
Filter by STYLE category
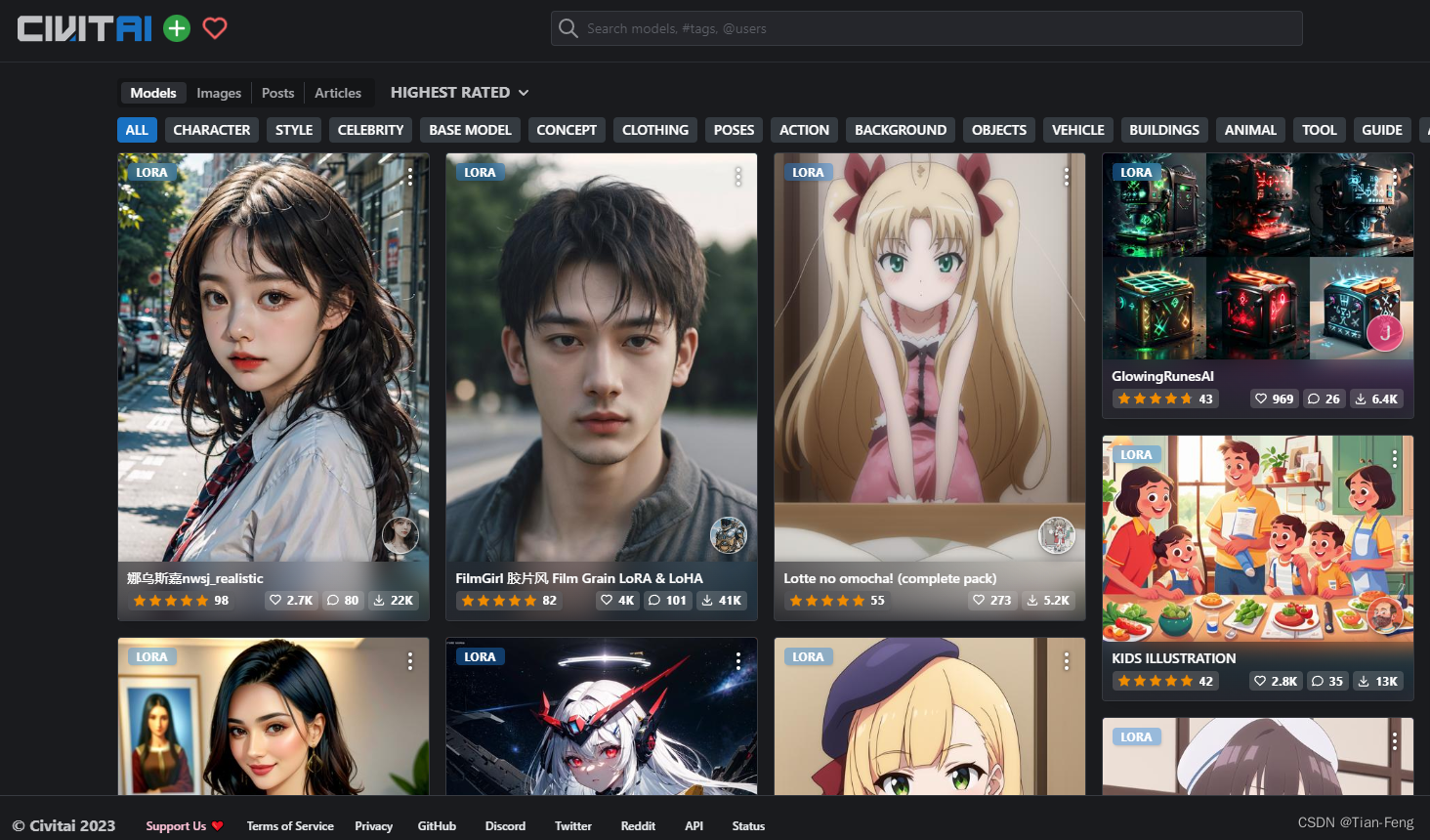(294, 130)
